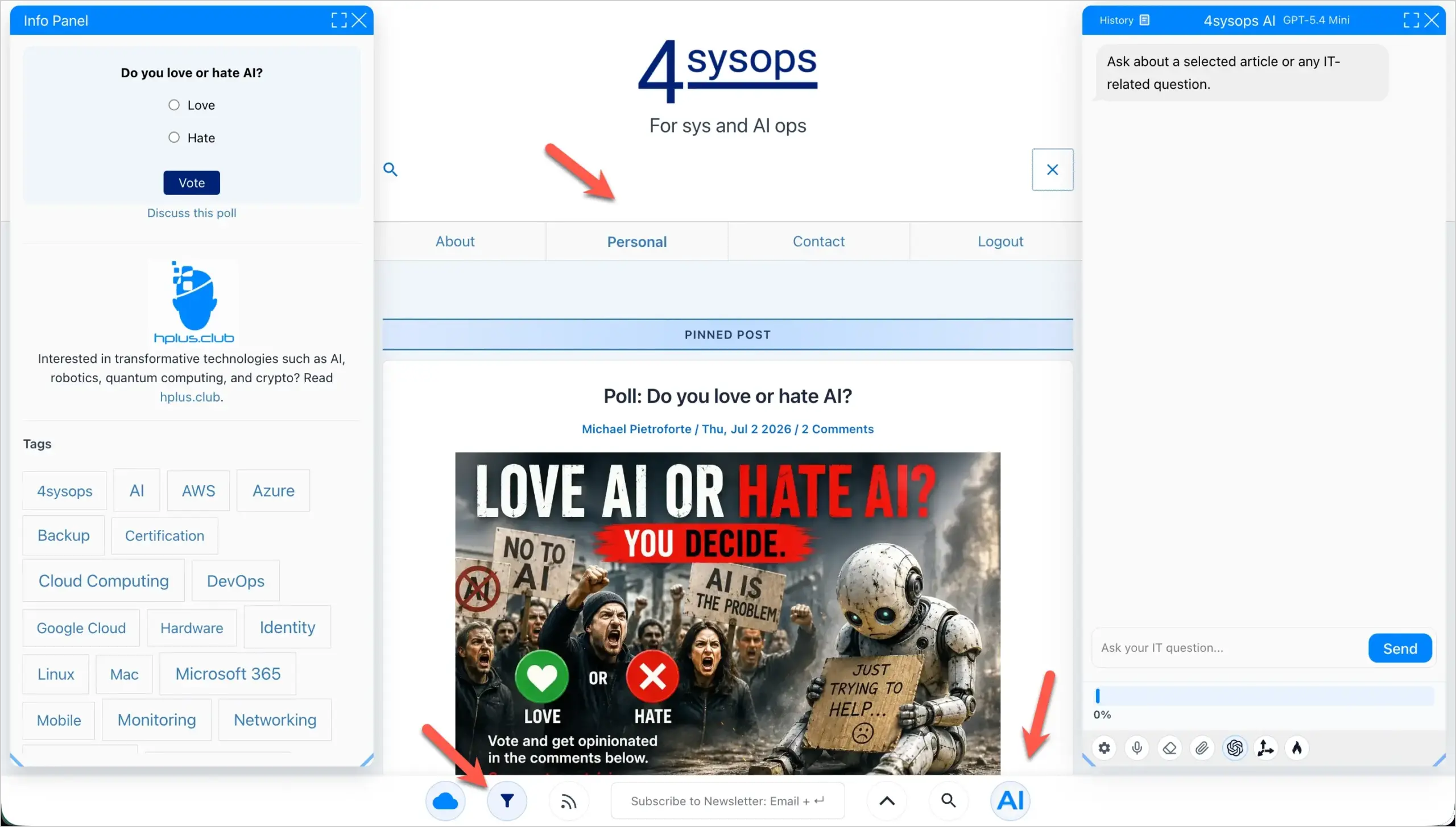Click the PINNED POST banner
Screen dimensions: 1456x827
click(727, 334)
